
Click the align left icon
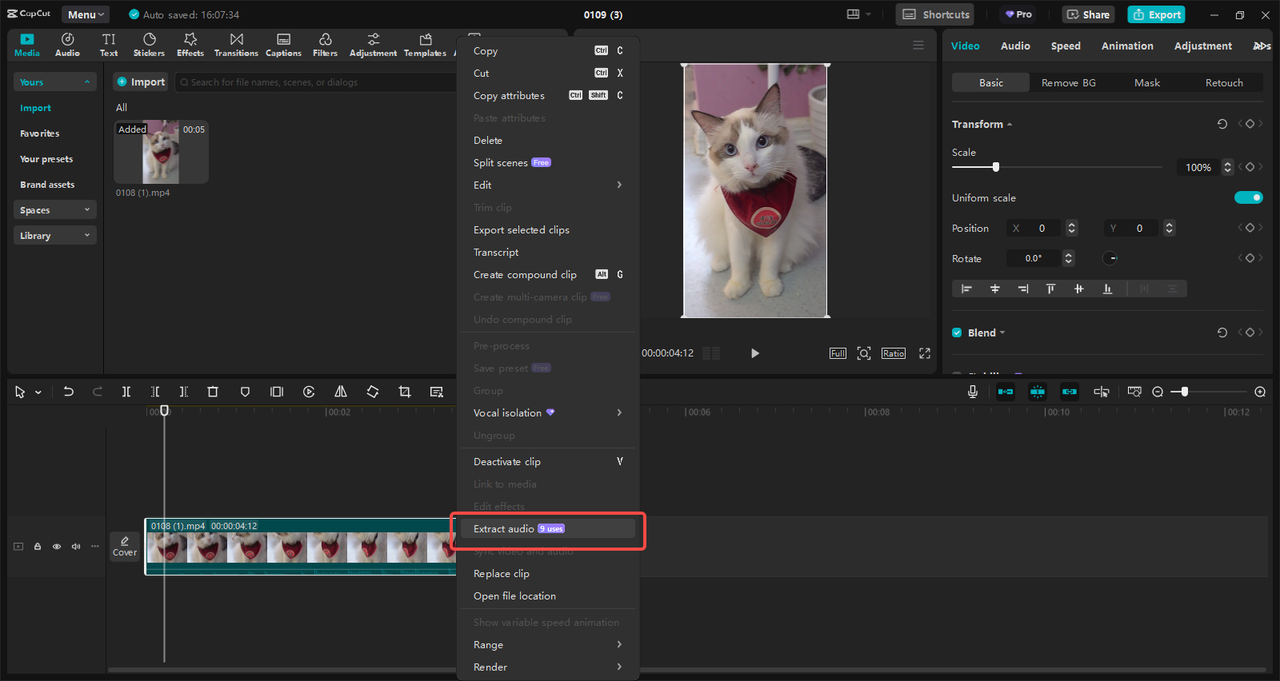967,288
